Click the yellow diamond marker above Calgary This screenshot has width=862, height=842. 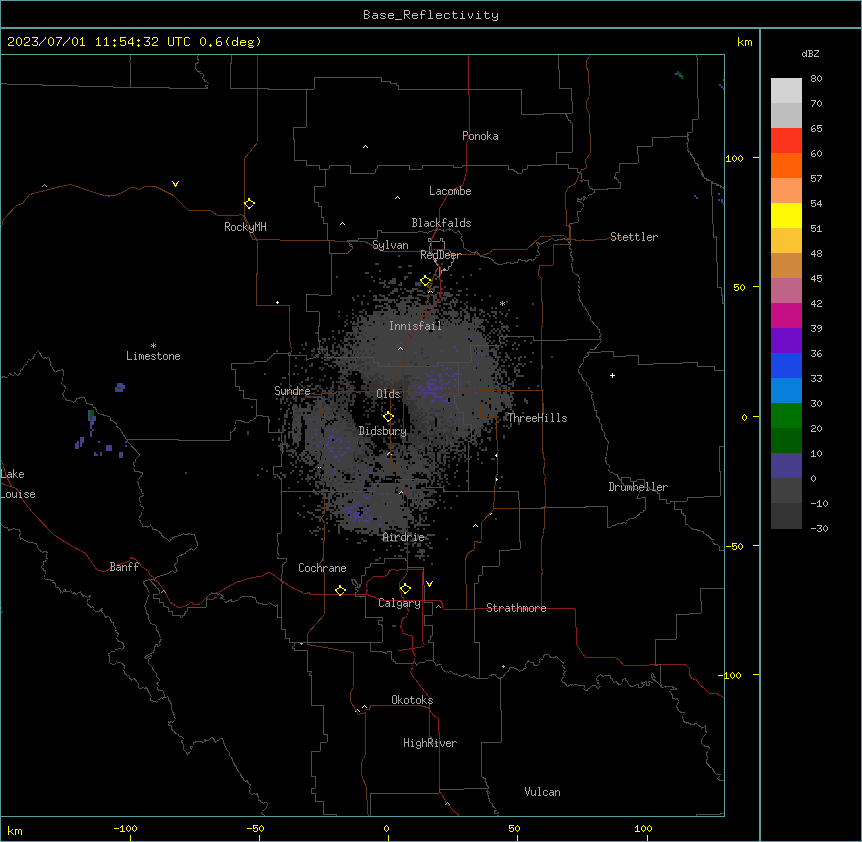tap(405, 589)
